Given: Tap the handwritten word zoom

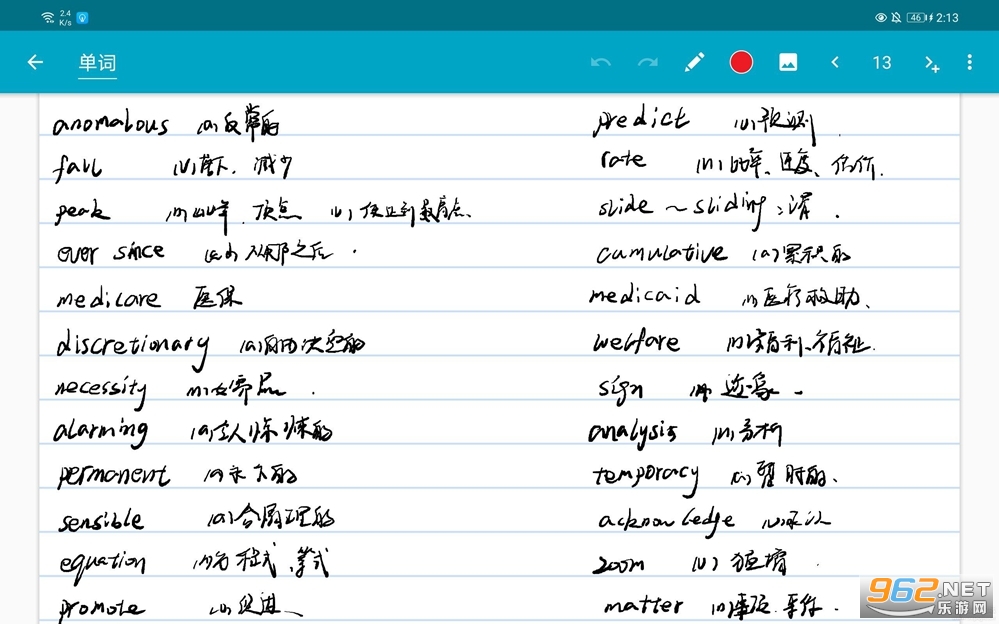Looking at the screenshot, I should click(x=618, y=564).
